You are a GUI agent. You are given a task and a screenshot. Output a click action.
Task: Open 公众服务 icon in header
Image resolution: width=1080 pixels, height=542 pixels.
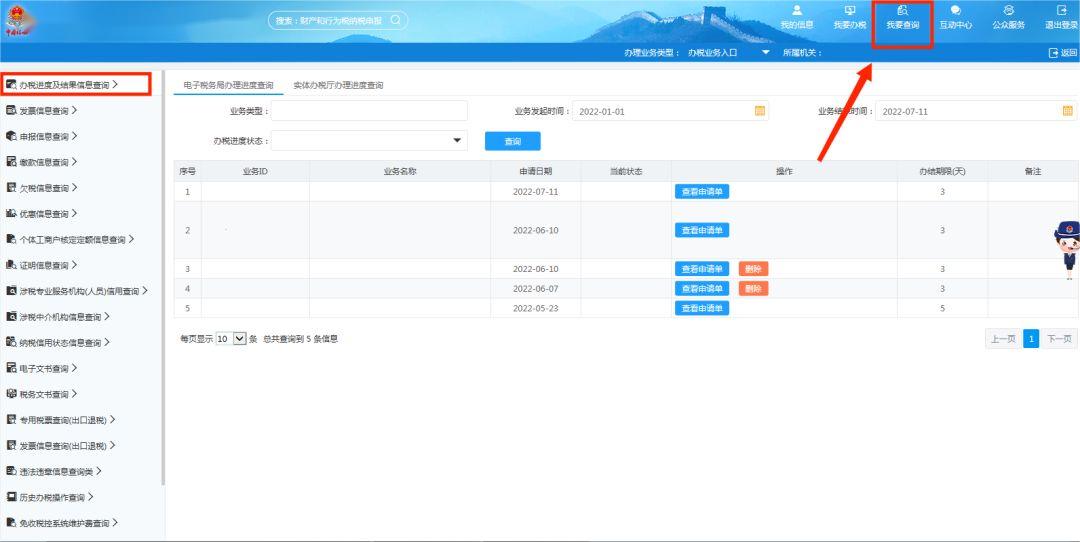tap(1008, 10)
